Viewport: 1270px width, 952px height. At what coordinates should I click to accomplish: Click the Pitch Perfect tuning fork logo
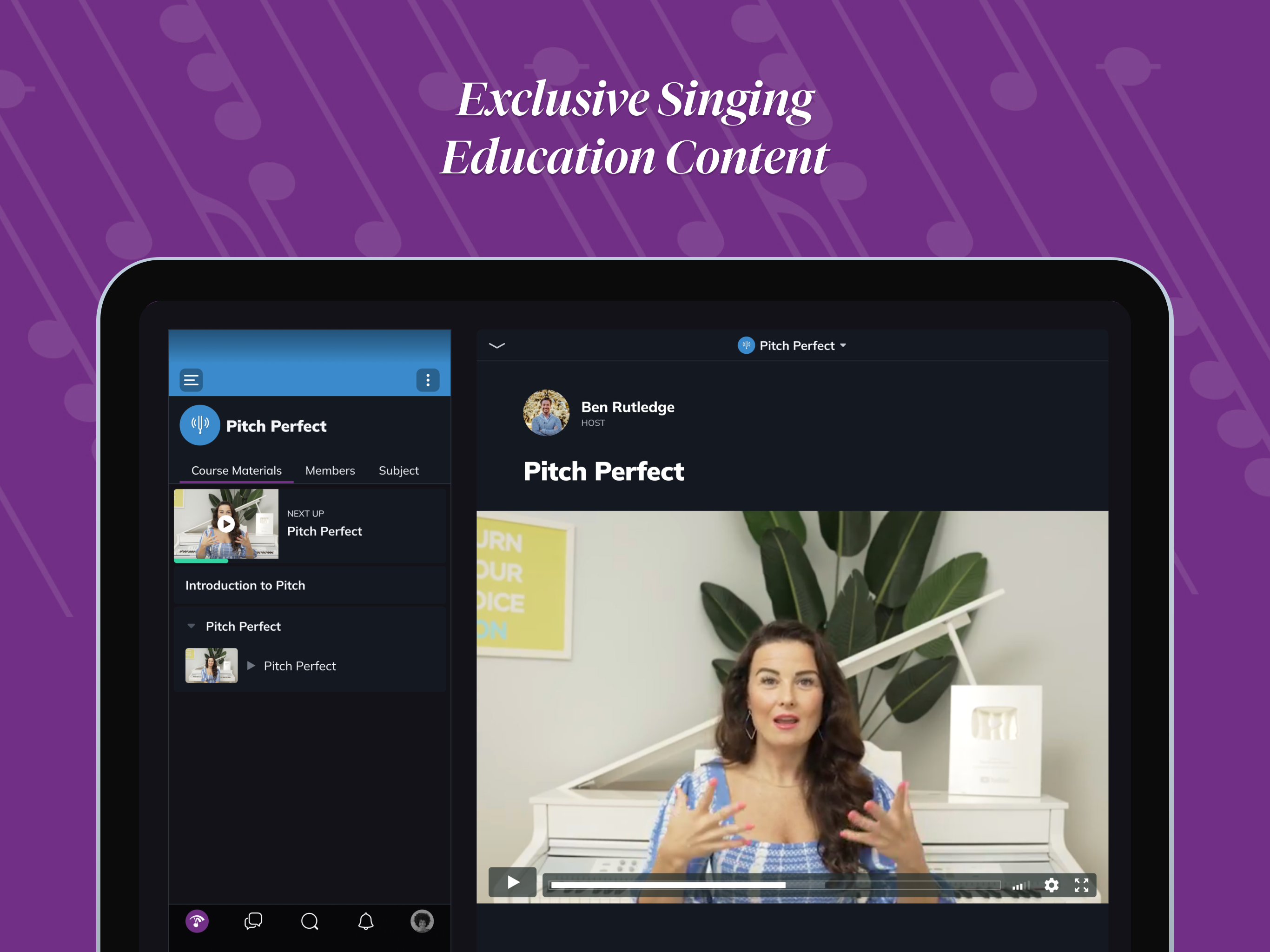(200, 425)
